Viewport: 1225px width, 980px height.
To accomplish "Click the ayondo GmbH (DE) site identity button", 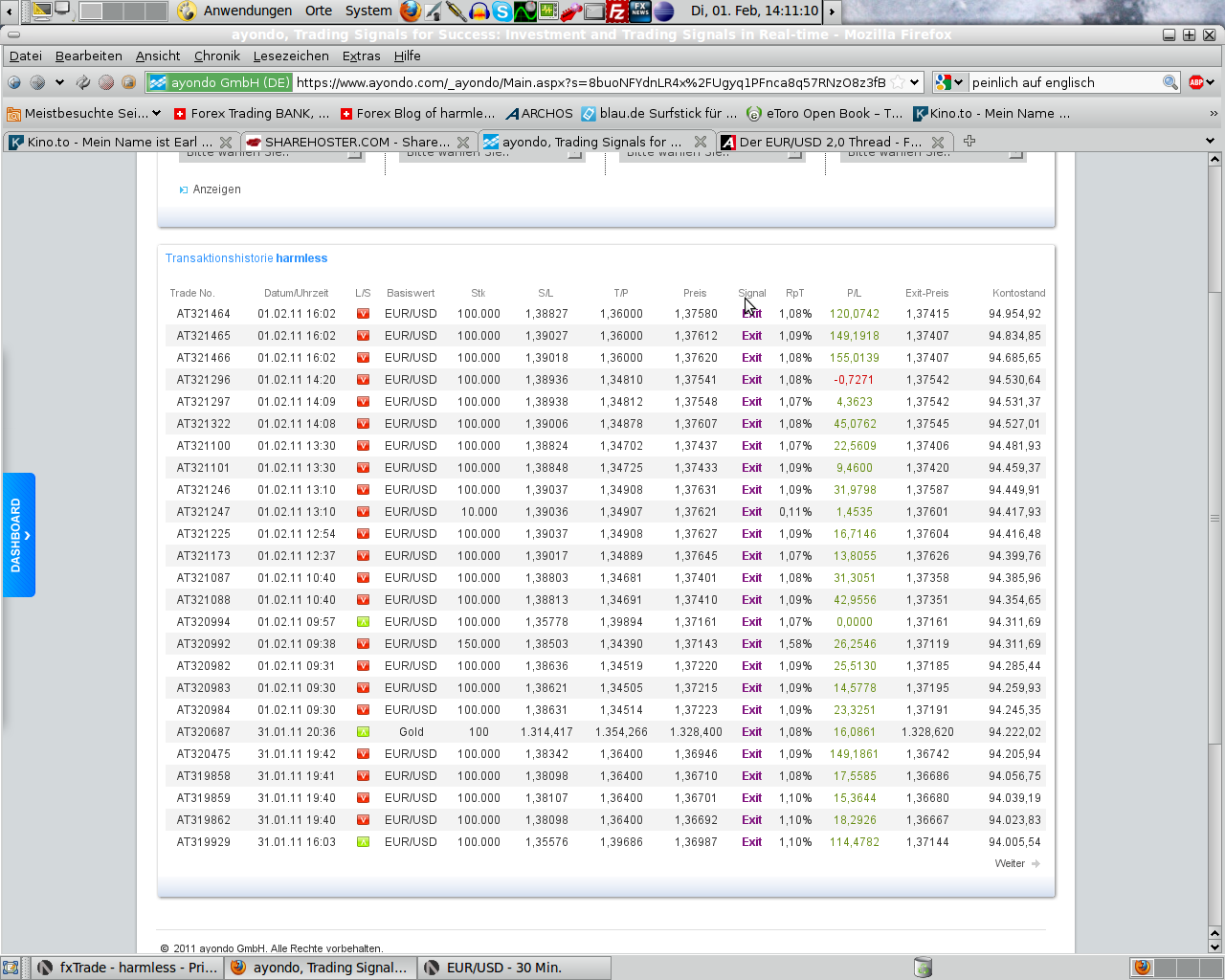I will [x=220, y=82].
